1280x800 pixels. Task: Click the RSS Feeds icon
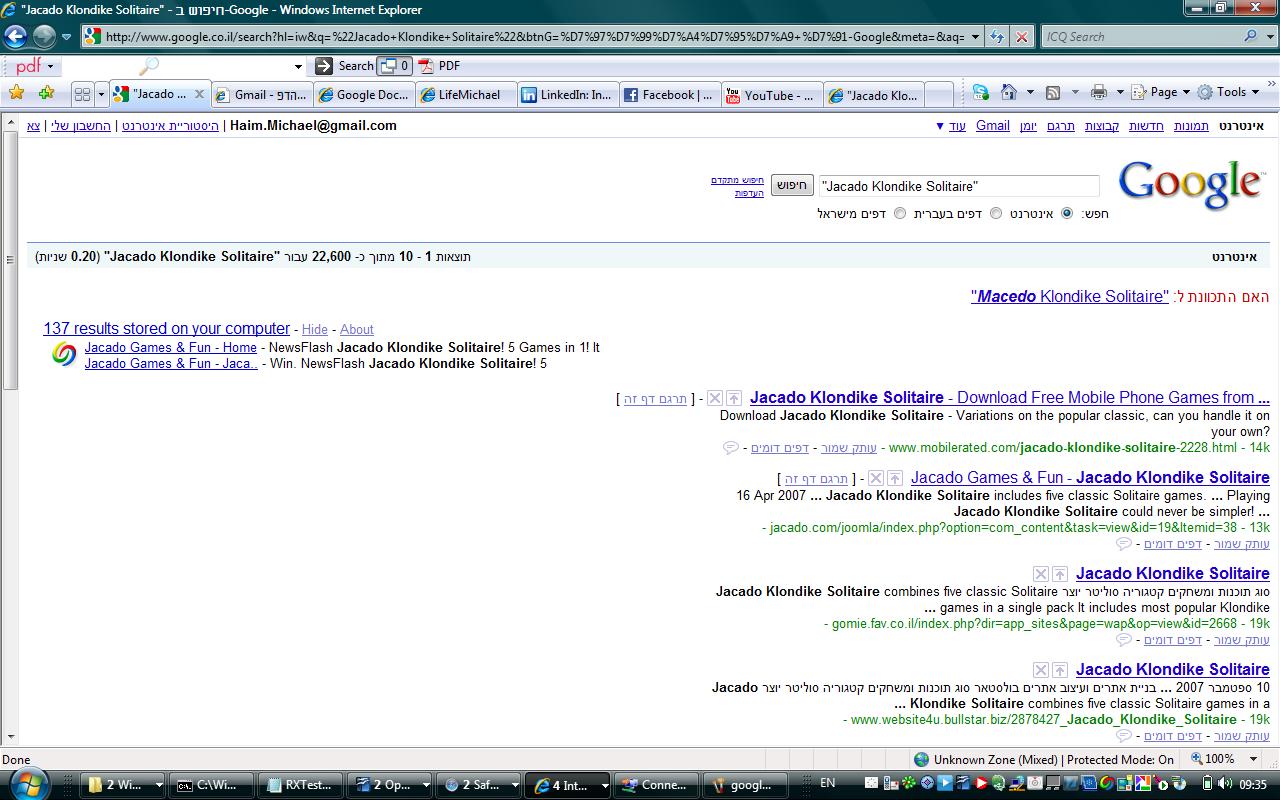coord(1053,92)
